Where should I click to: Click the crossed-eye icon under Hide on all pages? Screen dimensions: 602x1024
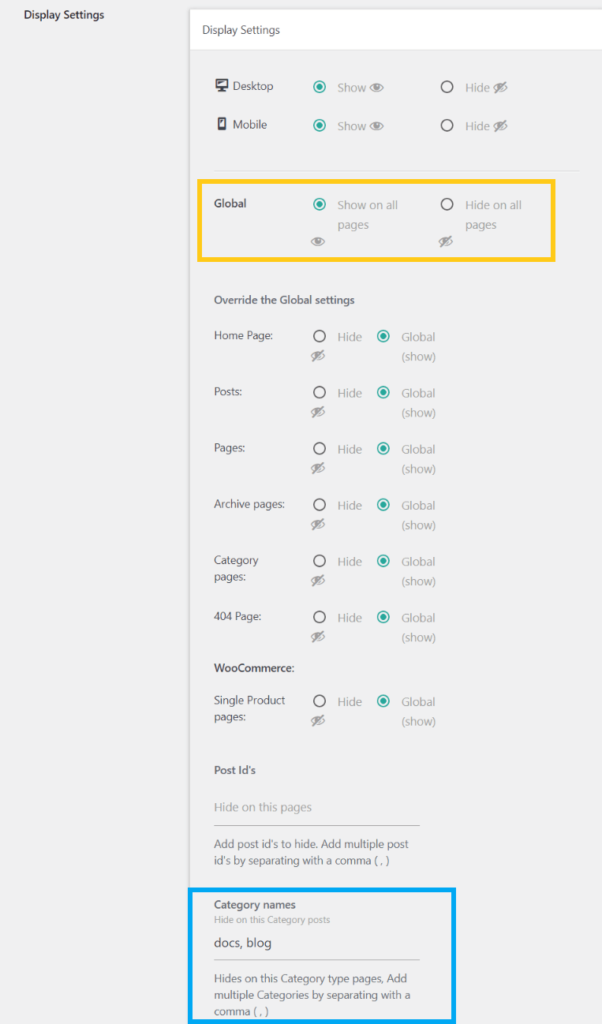pyautogui.click(x=445, y=241)
